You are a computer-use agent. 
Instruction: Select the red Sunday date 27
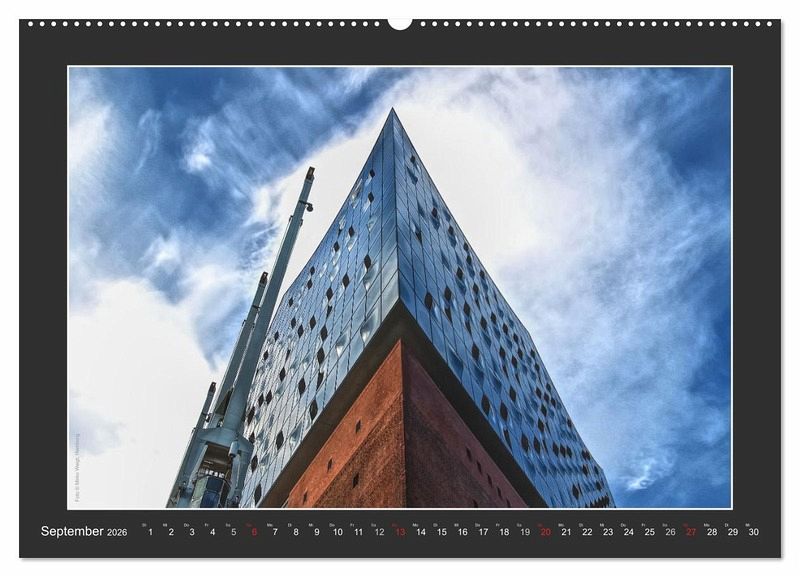pos(691,532)
